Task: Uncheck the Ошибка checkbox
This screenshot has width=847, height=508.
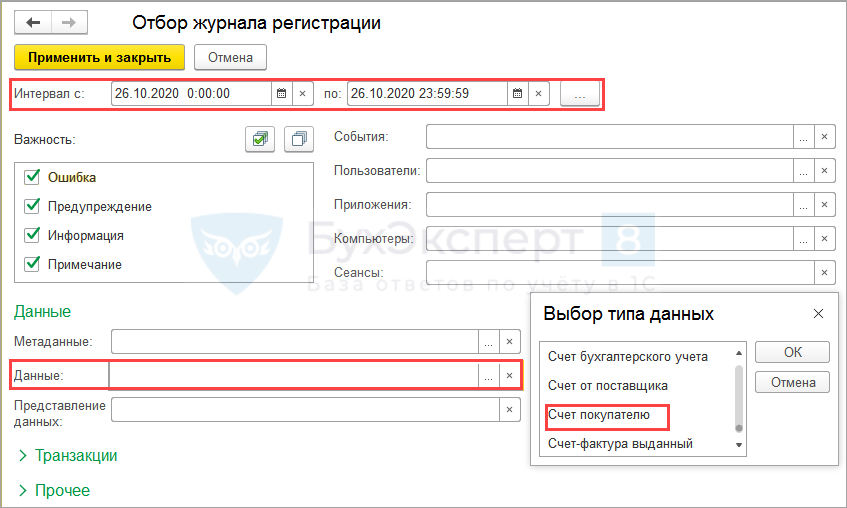Action: 31,177
